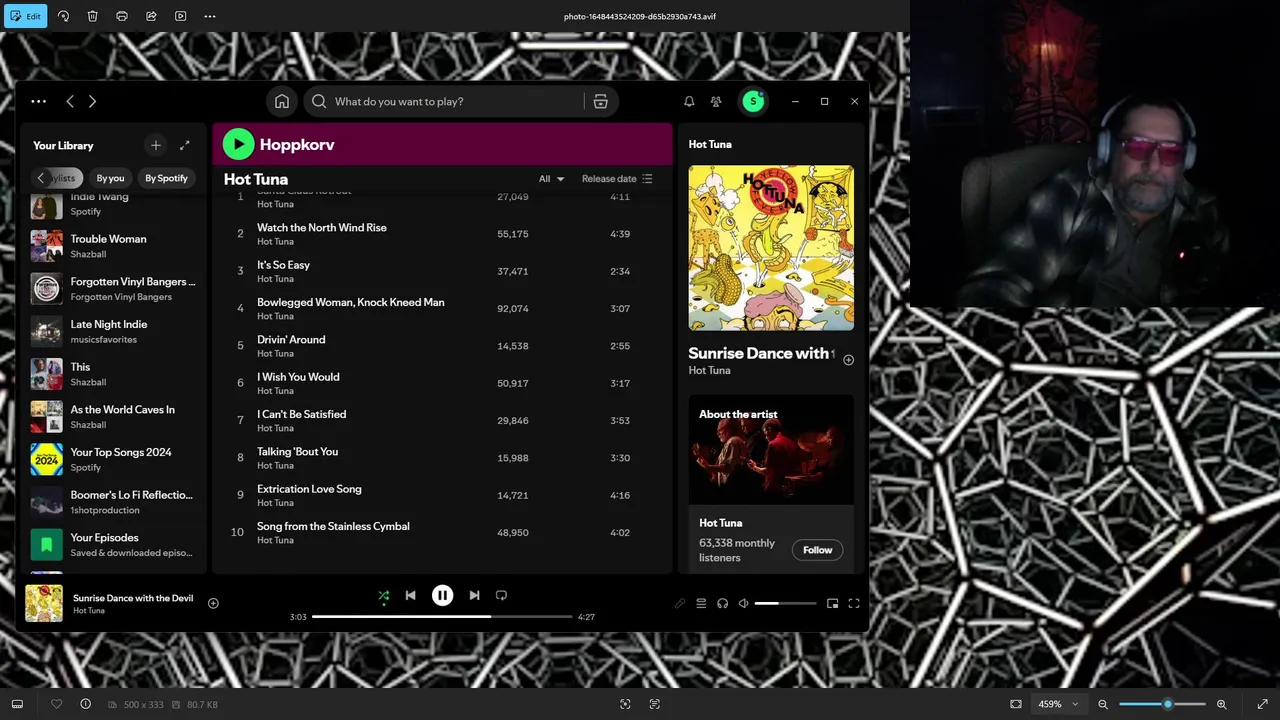Click About the artist photo
This screenshot has height=720, width=1280.
tap(771, 450)
